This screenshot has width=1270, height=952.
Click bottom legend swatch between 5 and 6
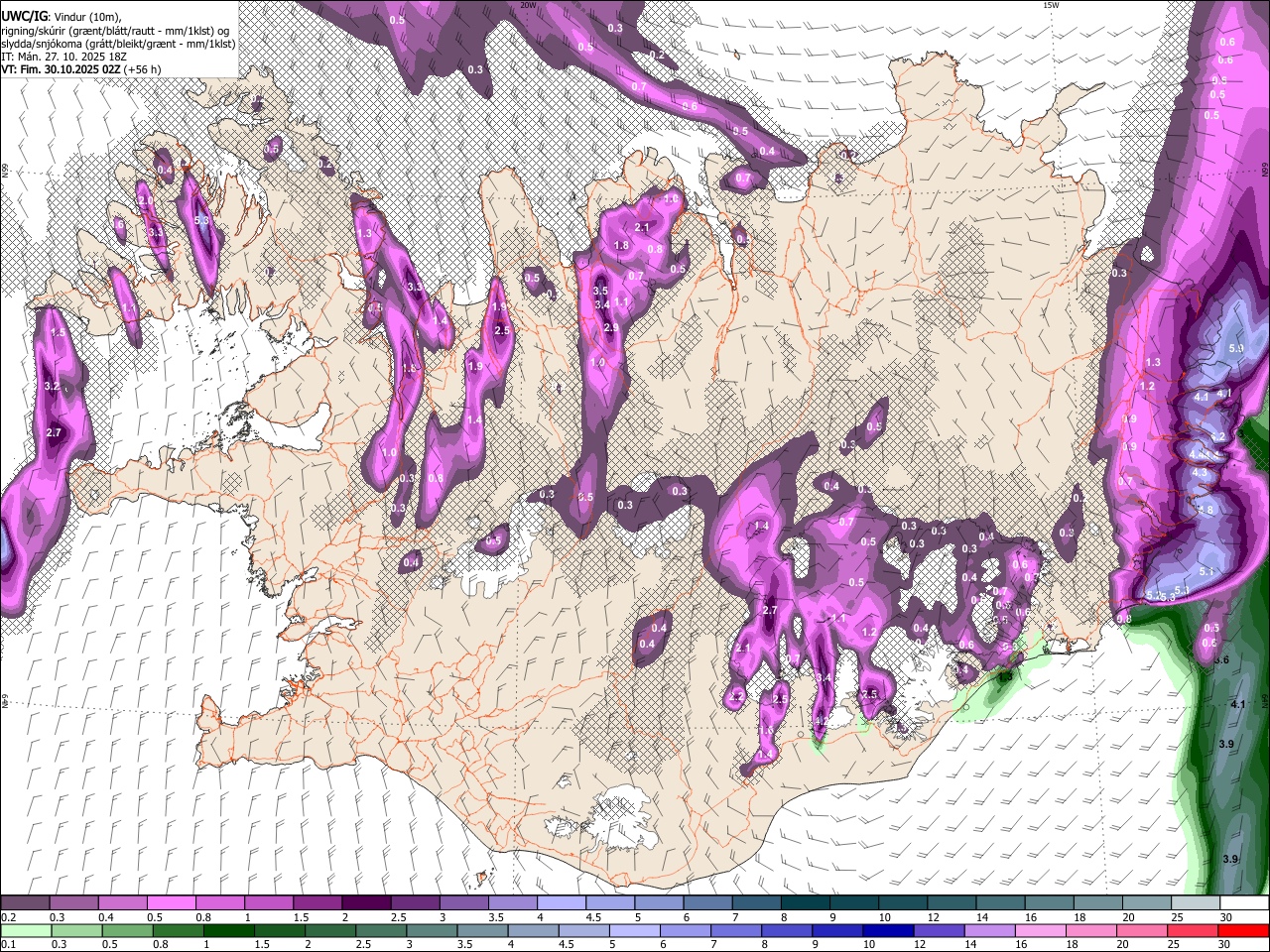point(635,930)
